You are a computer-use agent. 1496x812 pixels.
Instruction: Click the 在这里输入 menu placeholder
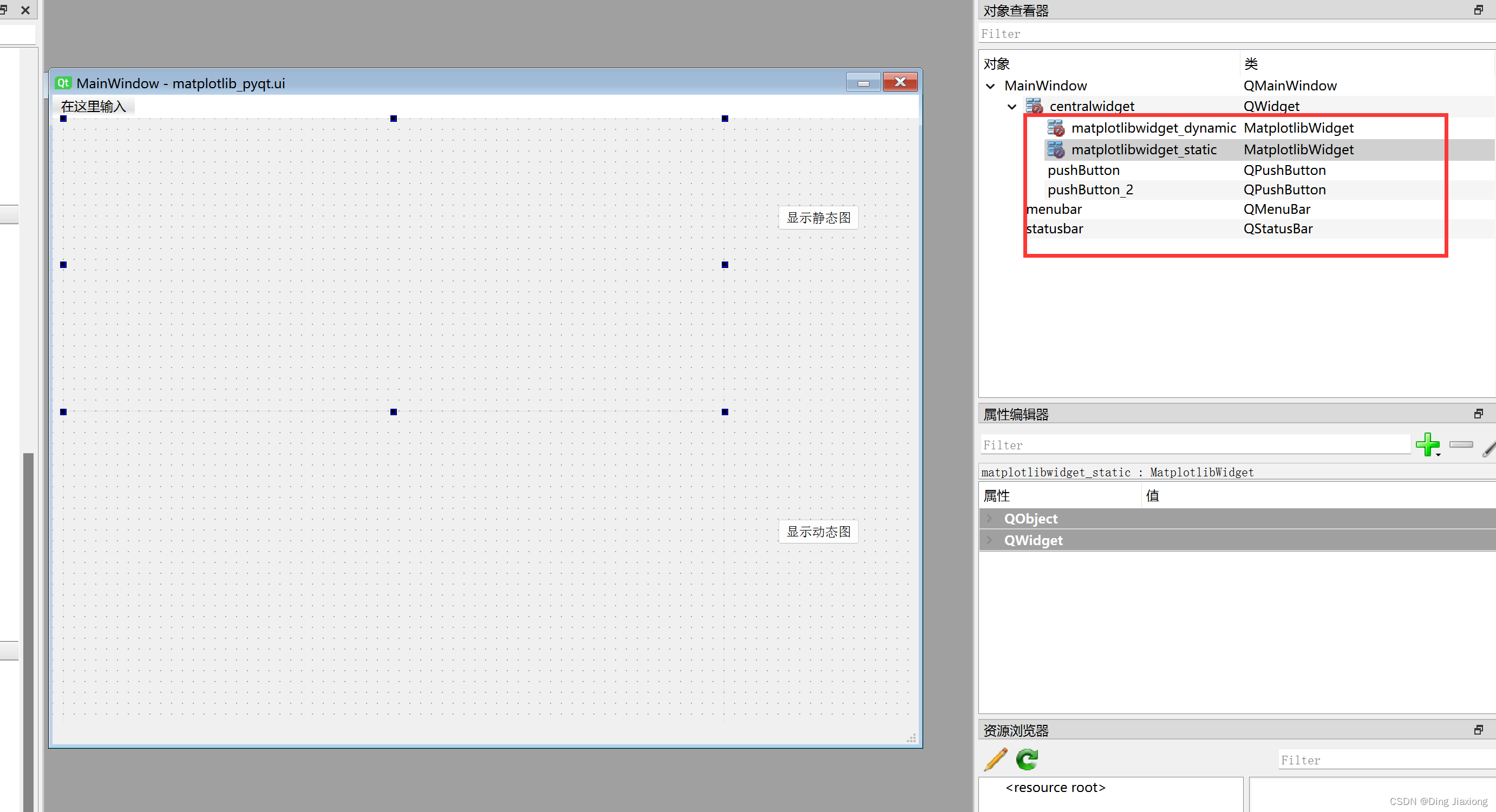[93, 106]
